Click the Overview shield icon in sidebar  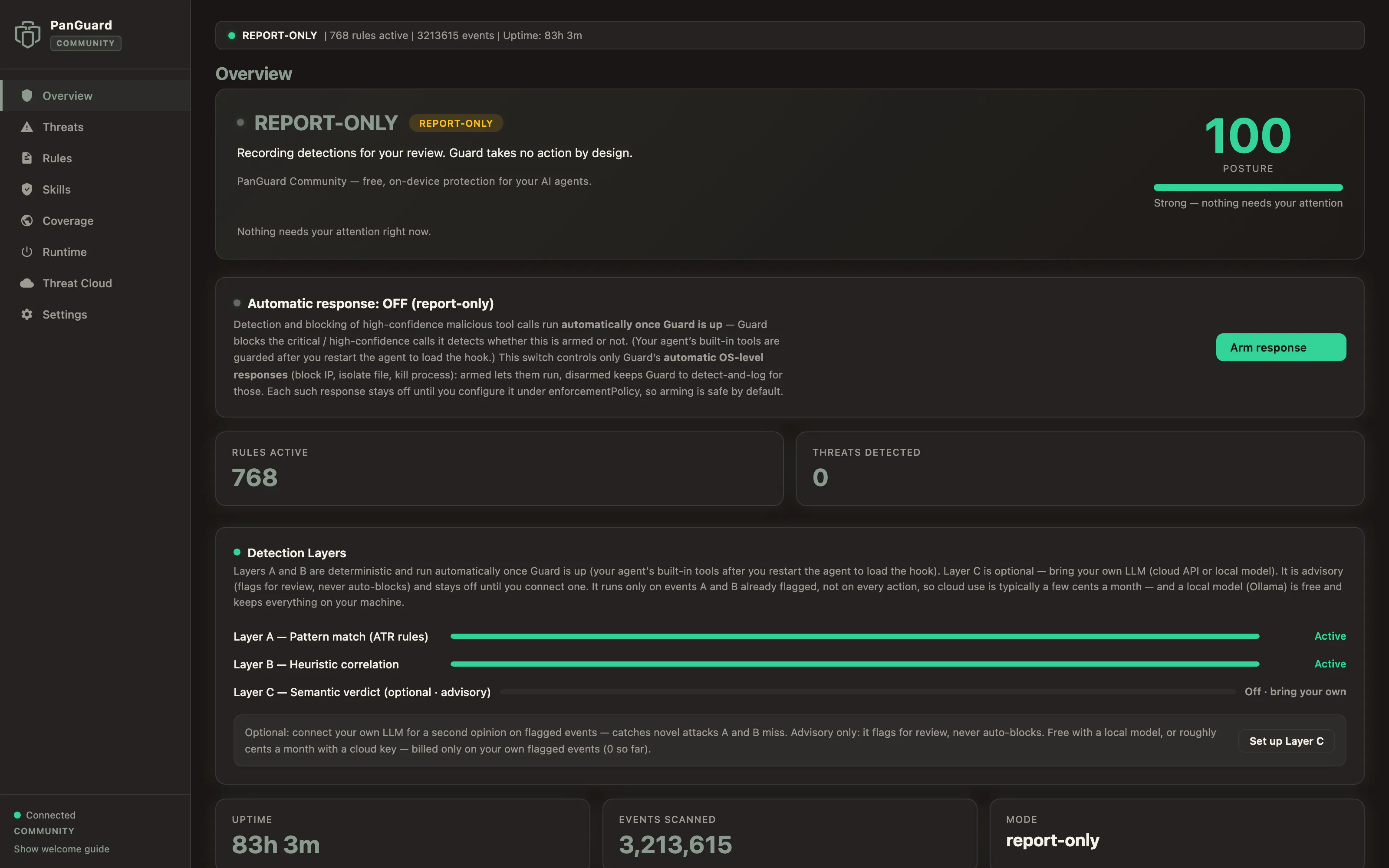(x=26, y=95)
